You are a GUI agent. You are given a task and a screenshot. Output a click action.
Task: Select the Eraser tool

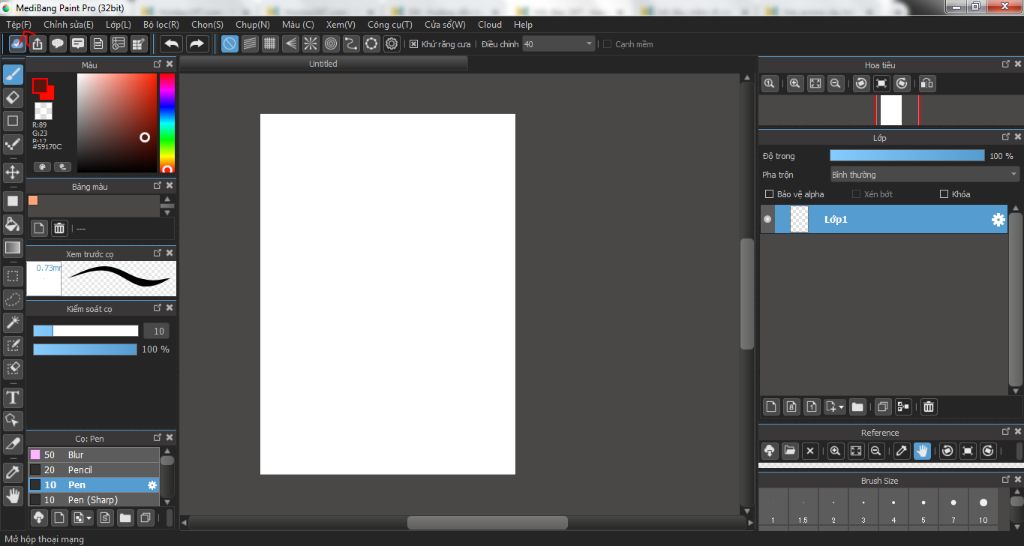[x=12, y=98]
